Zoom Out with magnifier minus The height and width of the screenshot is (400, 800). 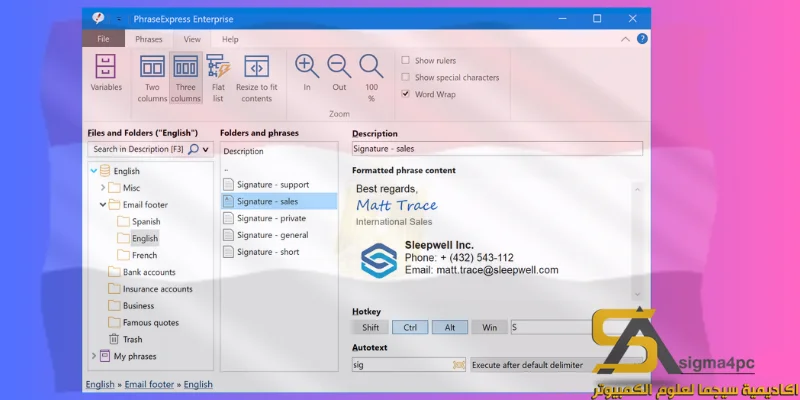coord(339,66)
